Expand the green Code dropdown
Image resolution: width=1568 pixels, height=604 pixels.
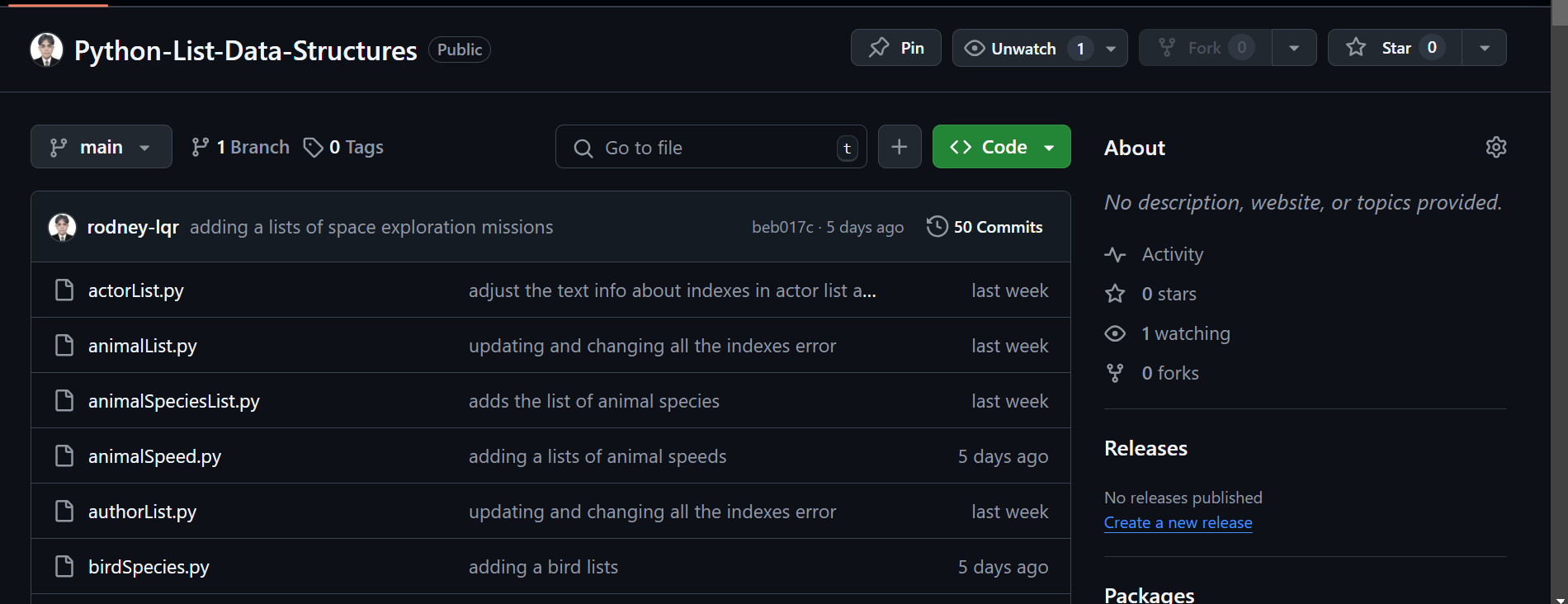1001,147
